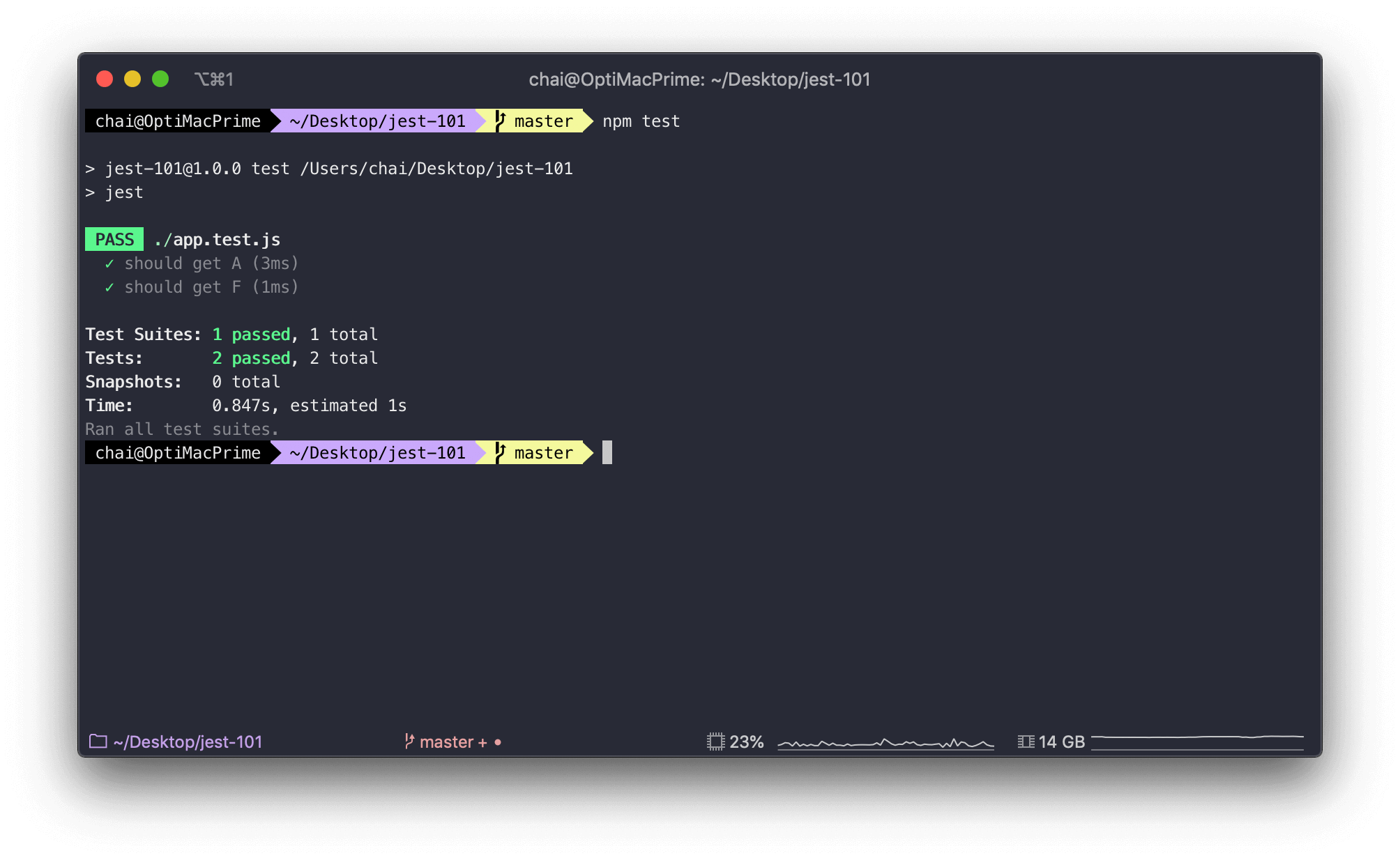The width and height of the screenshot is (1400, 860).
Task: Click '1 passed' in Test Suites row
Action: pos(251,335)
